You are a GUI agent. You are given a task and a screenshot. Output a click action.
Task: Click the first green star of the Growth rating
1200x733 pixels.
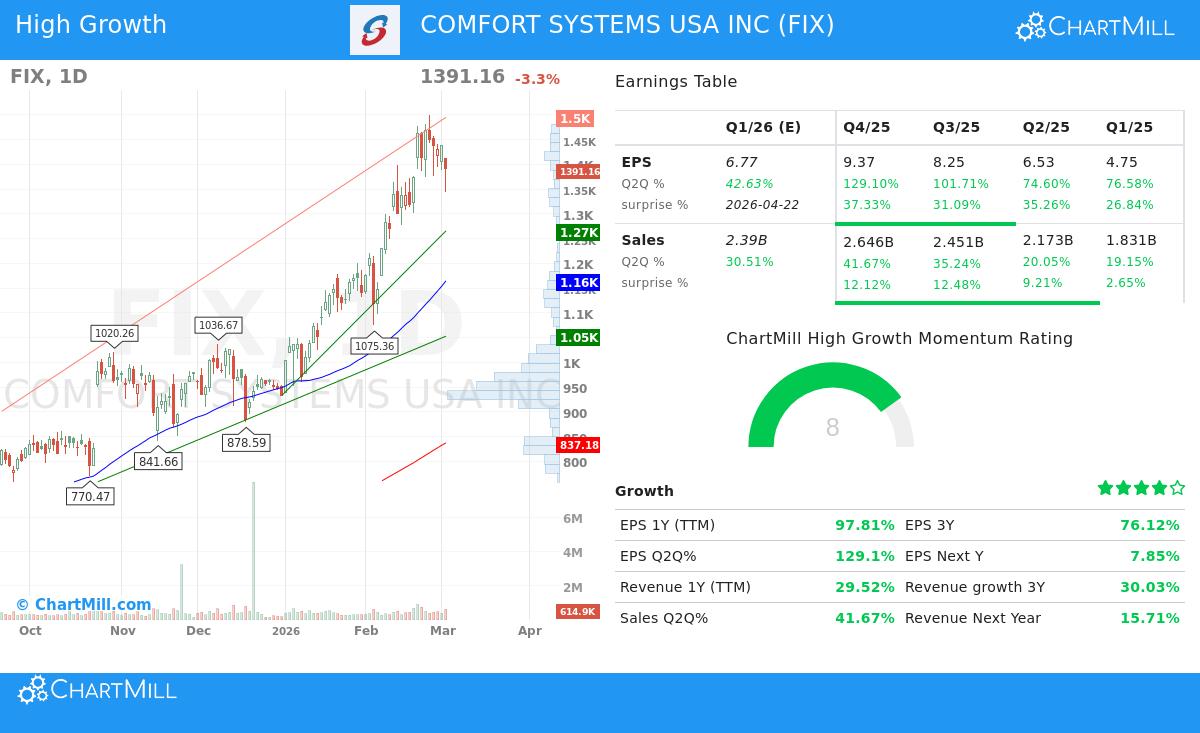(x=1105, y=487)
